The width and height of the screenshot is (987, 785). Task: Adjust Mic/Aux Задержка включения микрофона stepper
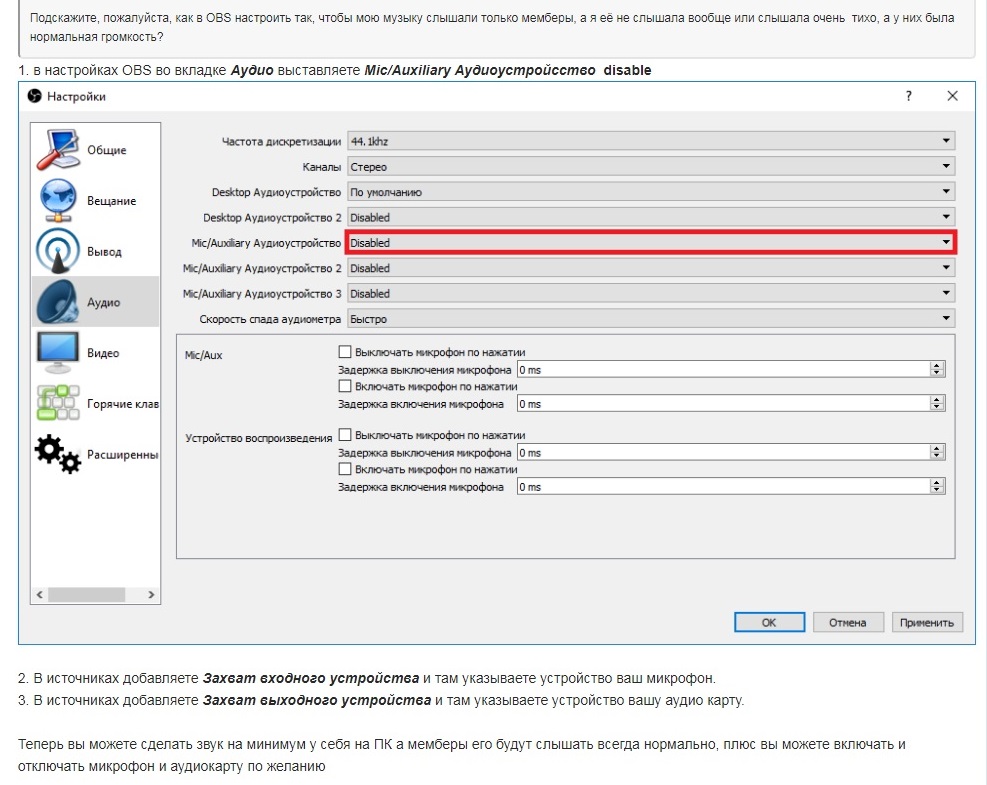(x=937, y=404)
